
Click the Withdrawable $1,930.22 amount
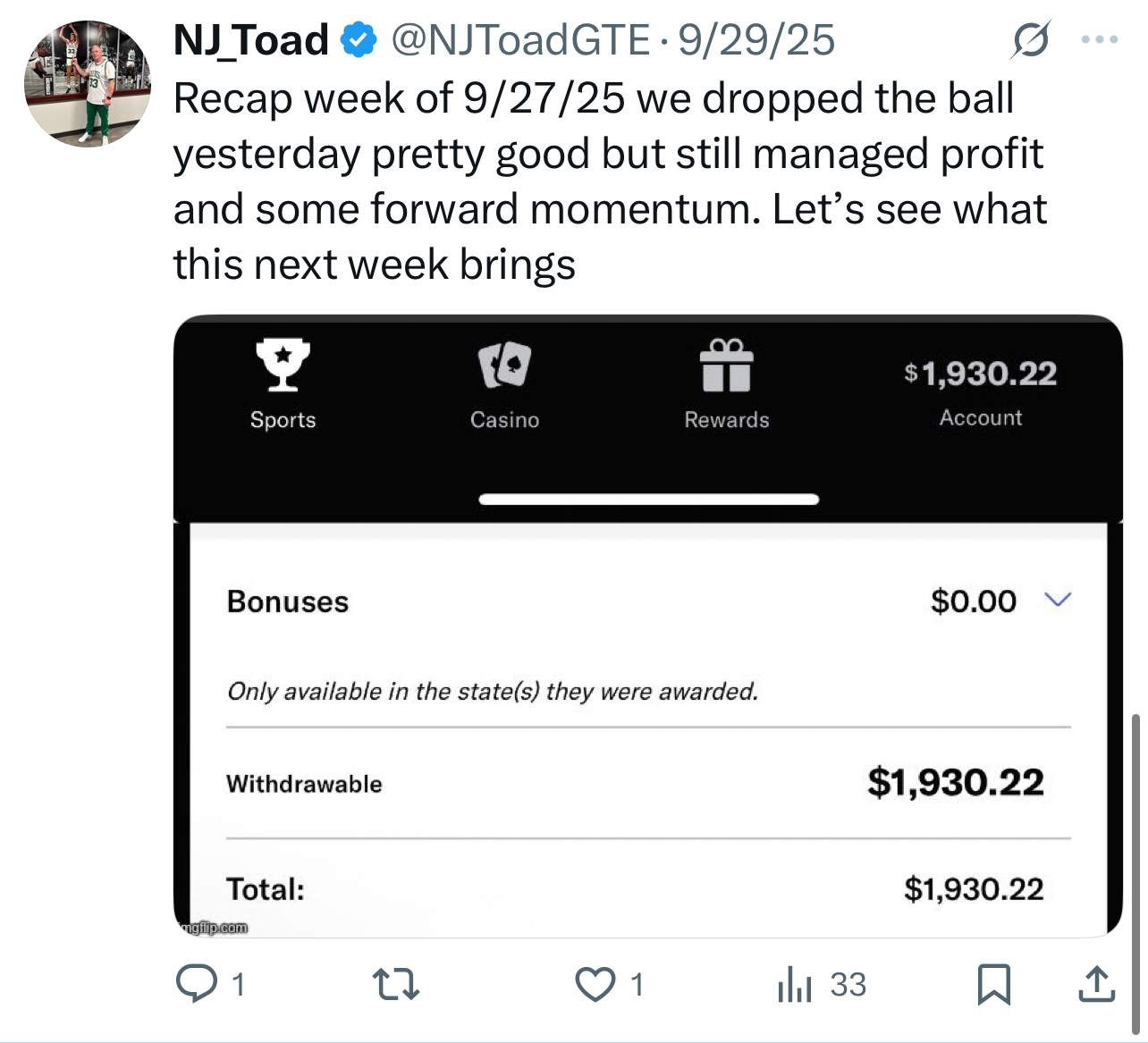tap(955, 783)
